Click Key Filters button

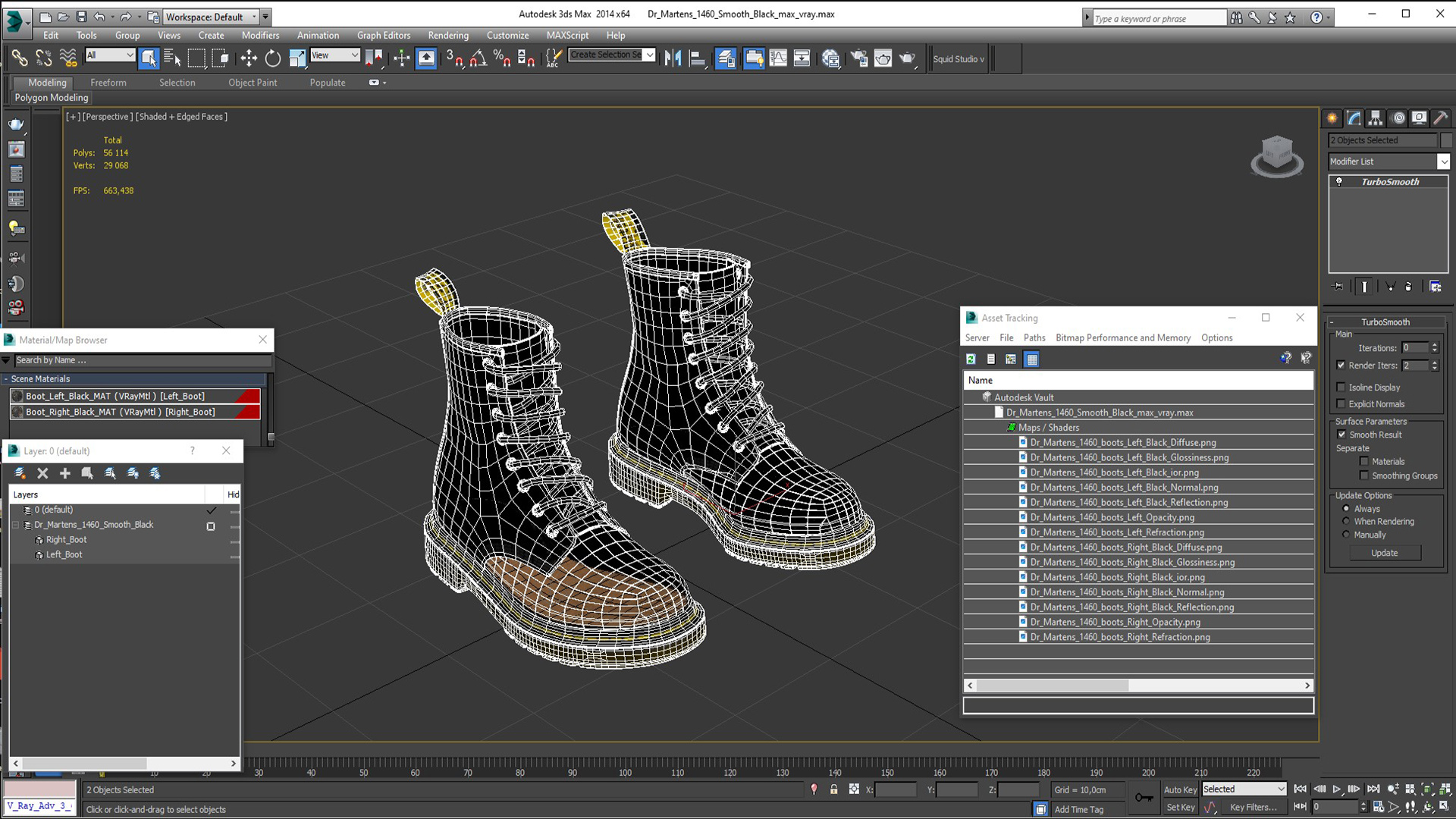pos(1254,808)
